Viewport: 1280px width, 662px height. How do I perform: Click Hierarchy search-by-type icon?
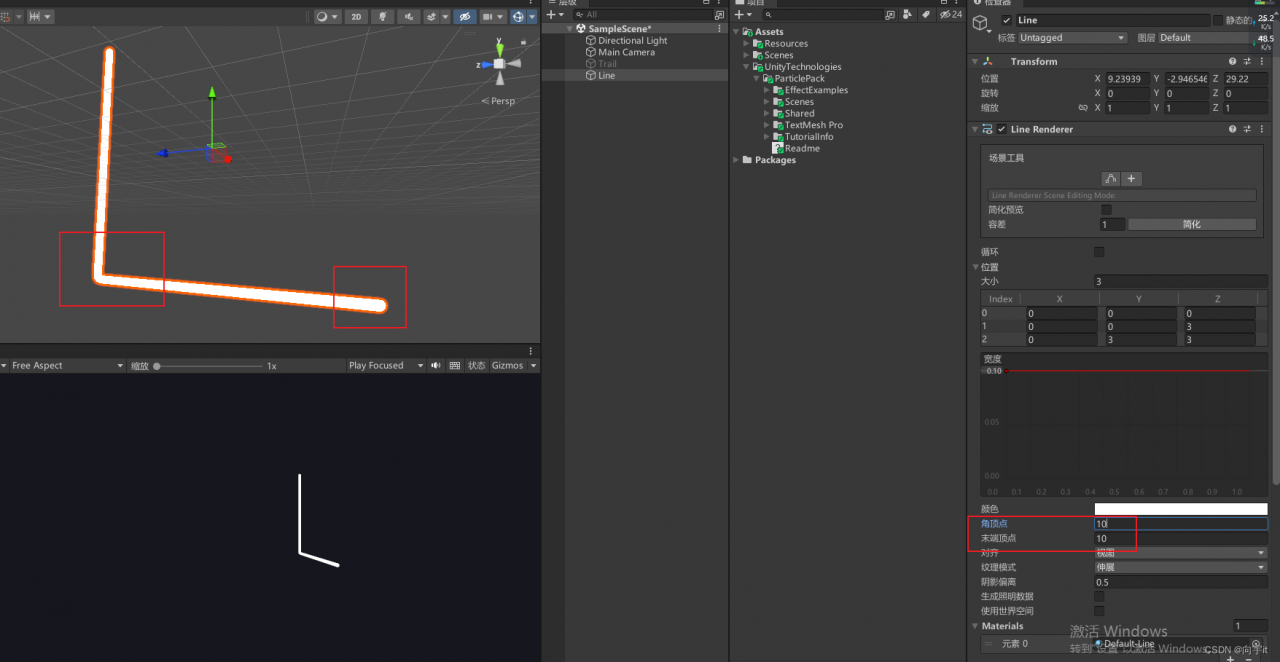point(719,15)
